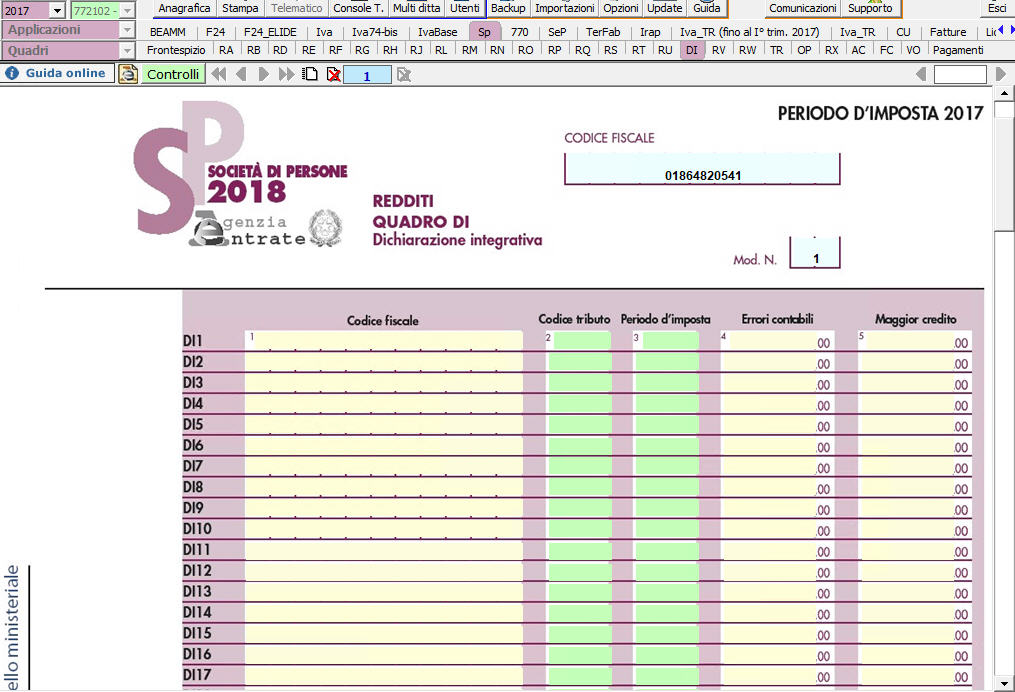Jump to last module with double-right arrow

286,74
